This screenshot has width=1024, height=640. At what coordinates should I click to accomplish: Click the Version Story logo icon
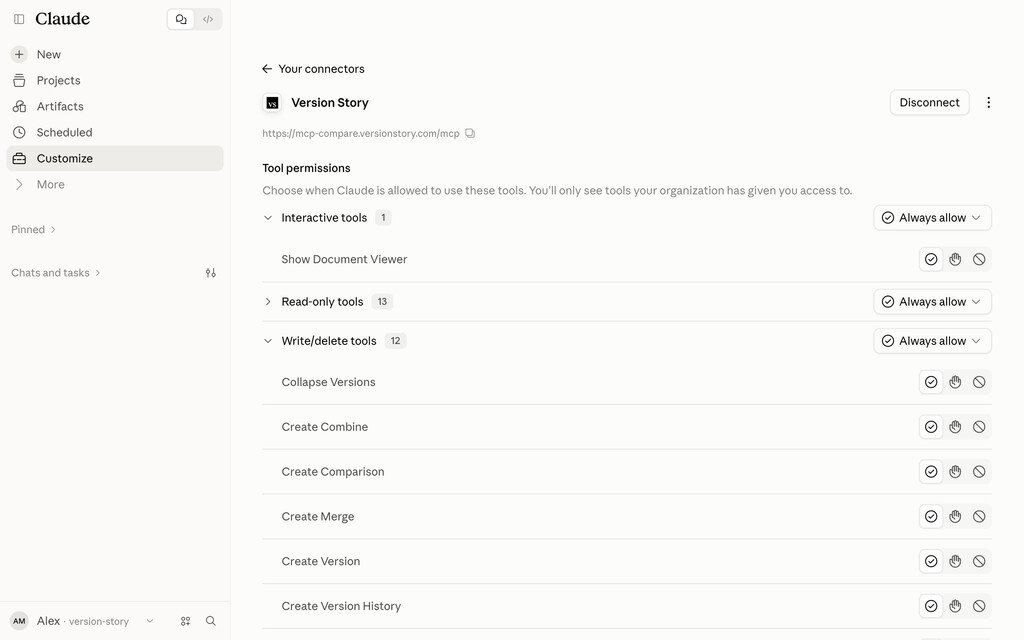[272, 103]
